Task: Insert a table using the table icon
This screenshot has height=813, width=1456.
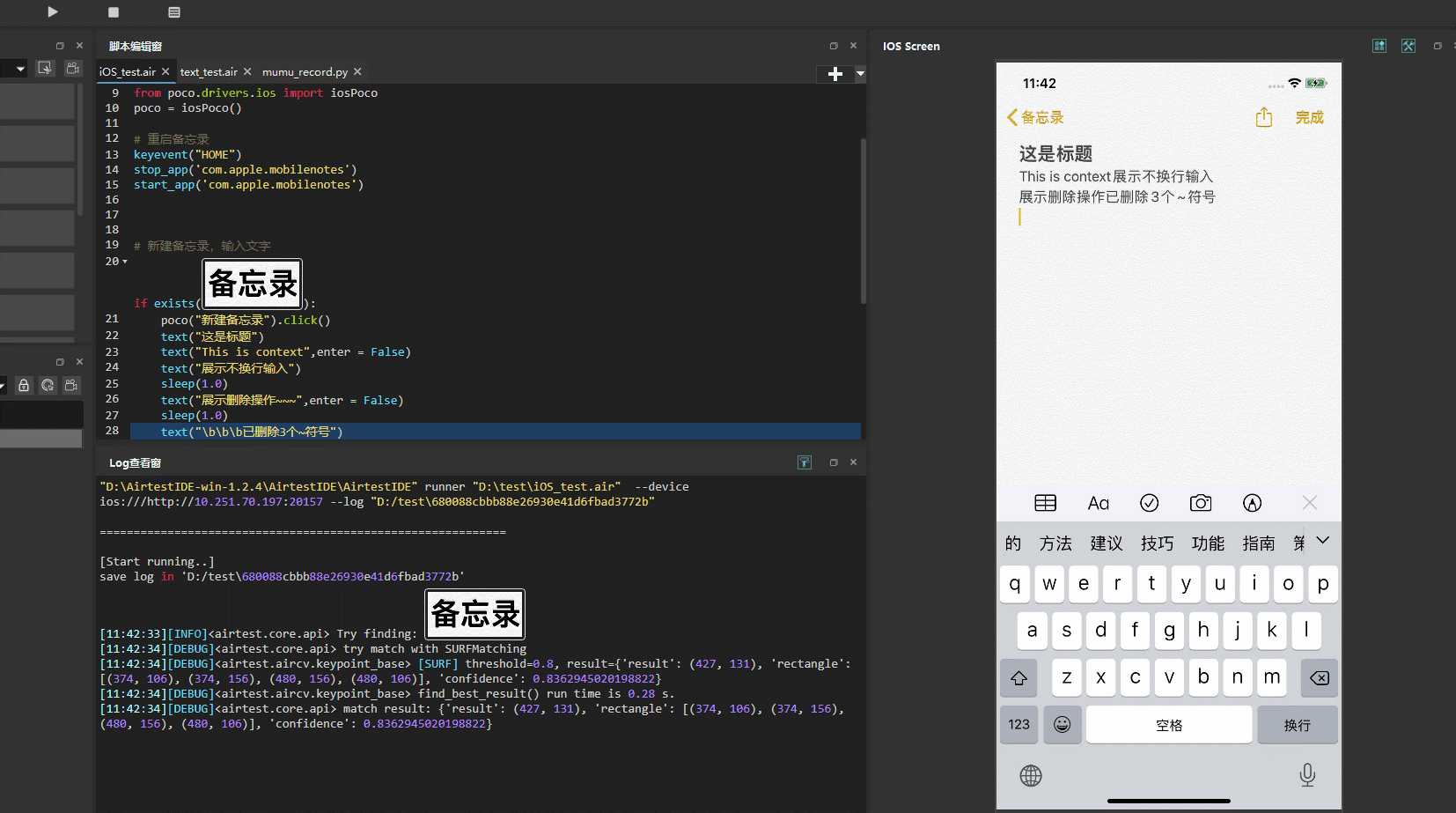Action: (x=1046, y=503)
